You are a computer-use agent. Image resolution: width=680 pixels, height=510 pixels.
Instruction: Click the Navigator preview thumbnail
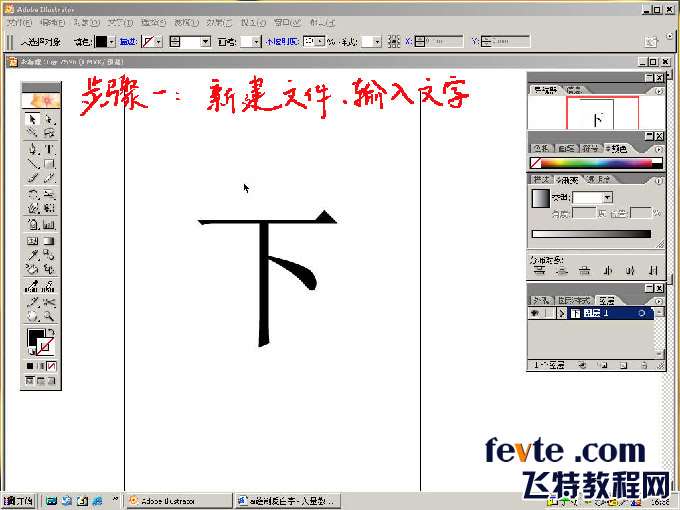598,116
